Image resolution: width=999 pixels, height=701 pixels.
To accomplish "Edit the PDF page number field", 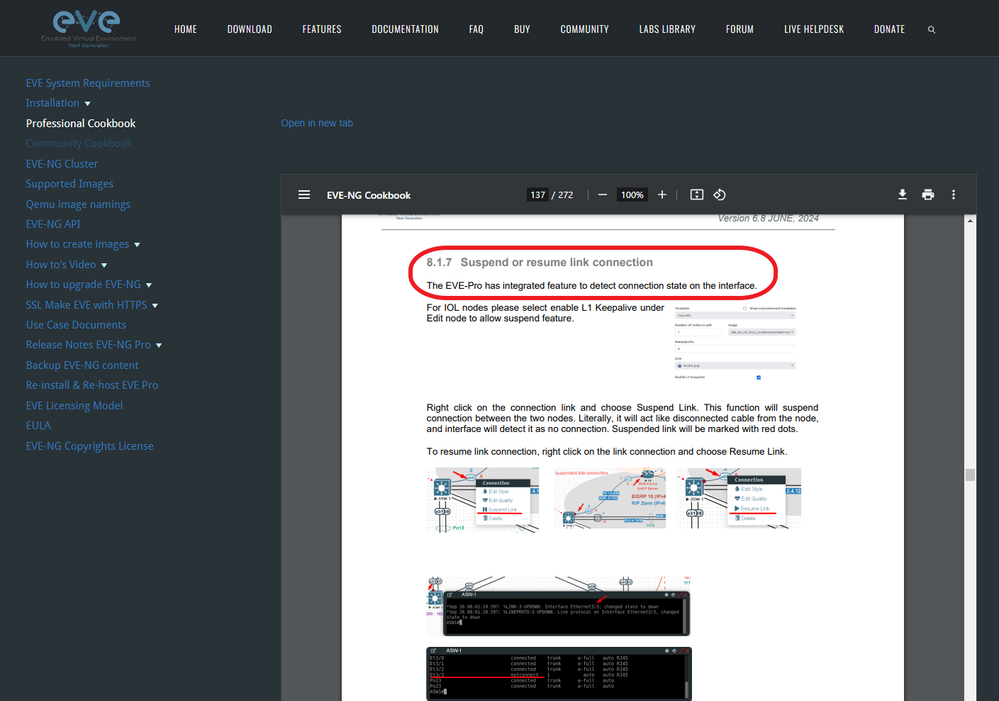I will point(538,195).
